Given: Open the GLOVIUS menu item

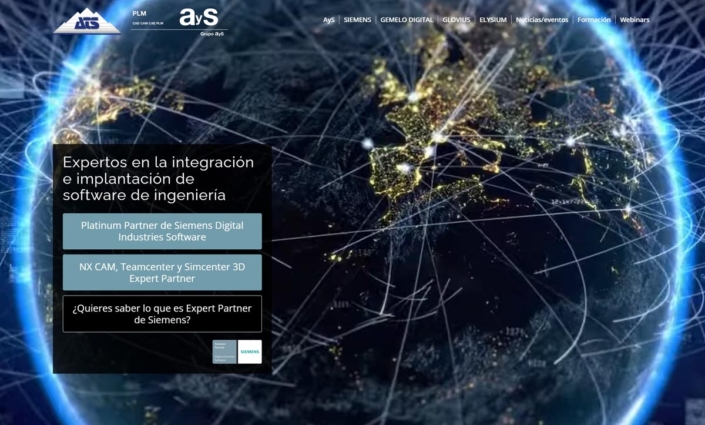Looking at the screenshot, I should point(456,20).
